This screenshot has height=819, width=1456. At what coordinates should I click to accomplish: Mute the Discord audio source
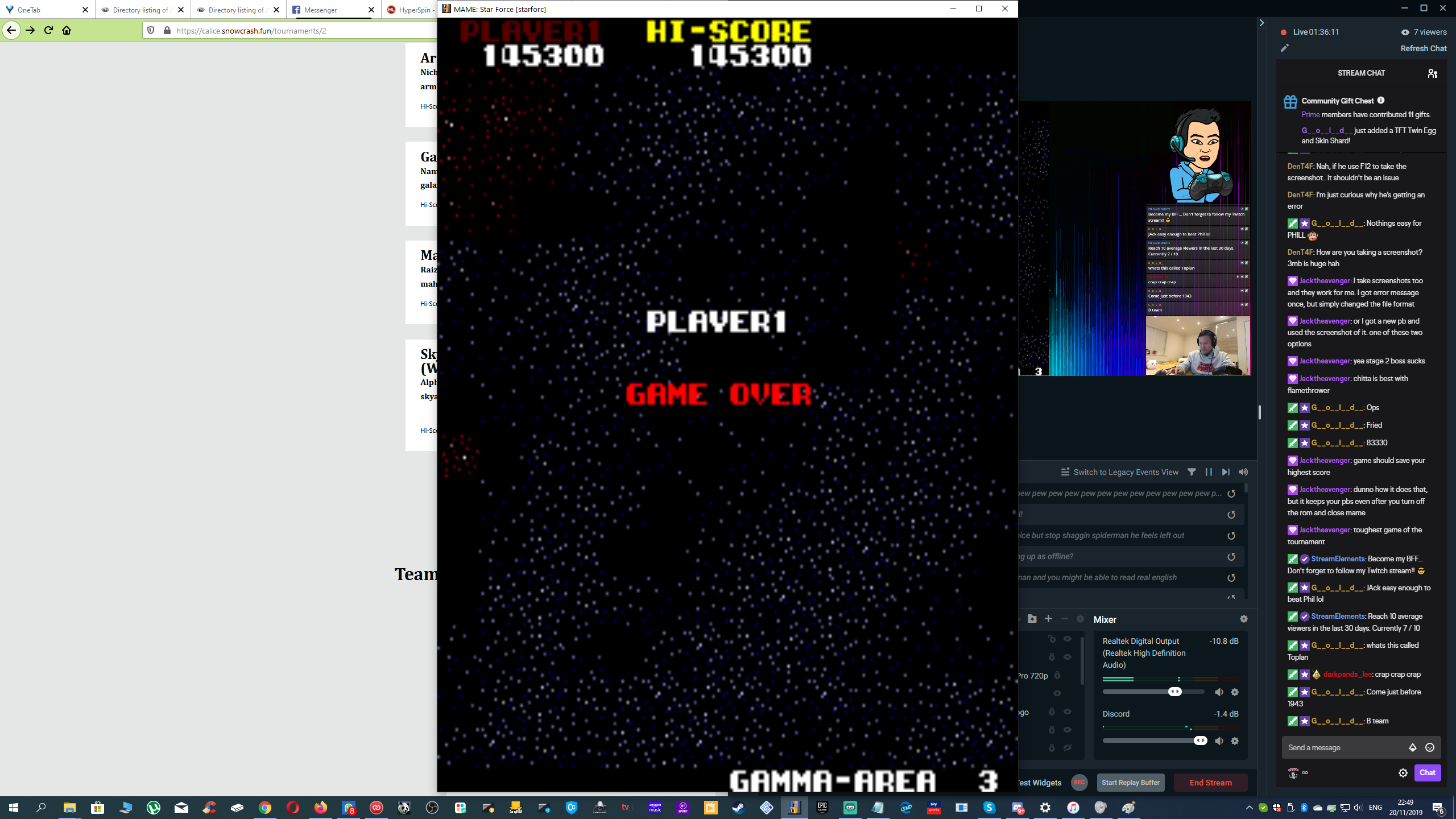pos(1219,741)
